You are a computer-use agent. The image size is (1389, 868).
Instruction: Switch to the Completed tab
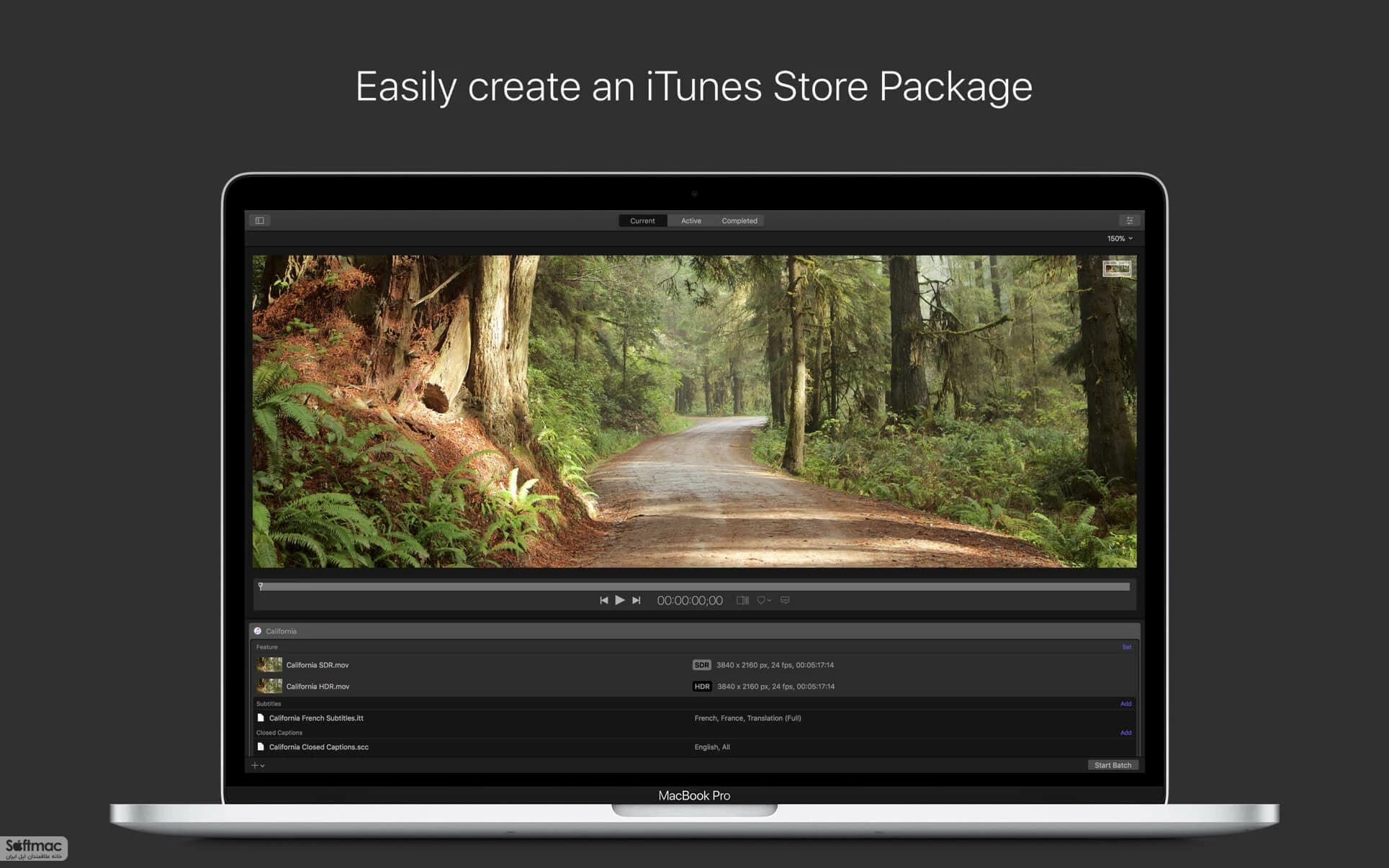coord(739,221)
